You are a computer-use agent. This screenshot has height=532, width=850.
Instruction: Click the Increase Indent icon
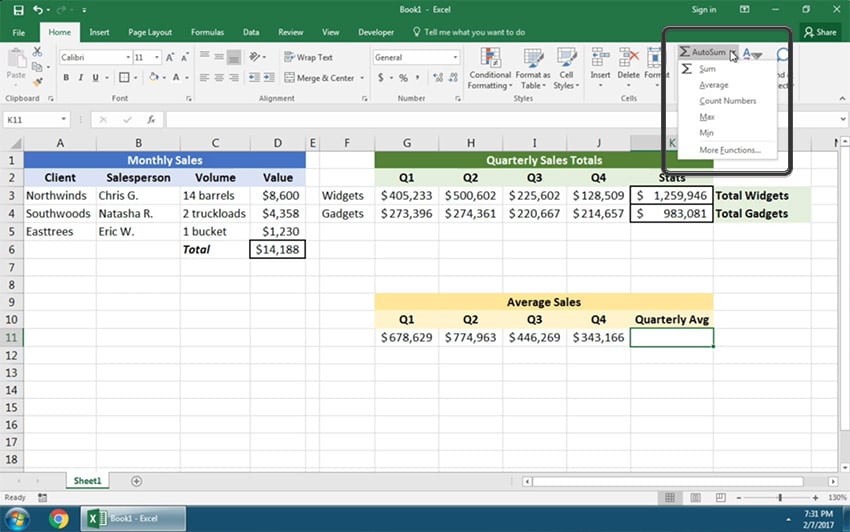point(269,78)
